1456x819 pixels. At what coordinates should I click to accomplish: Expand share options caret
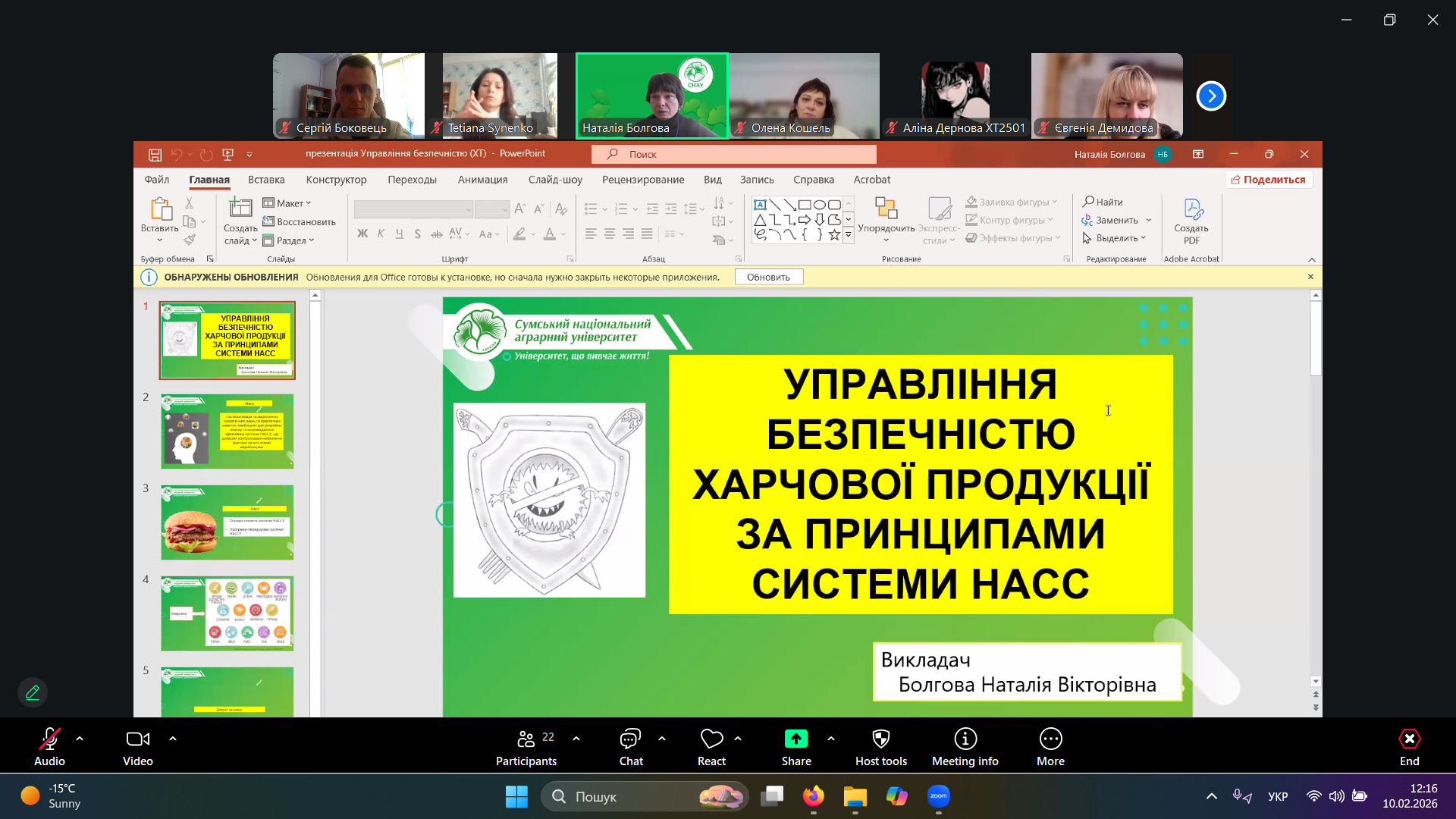point(831,739)
